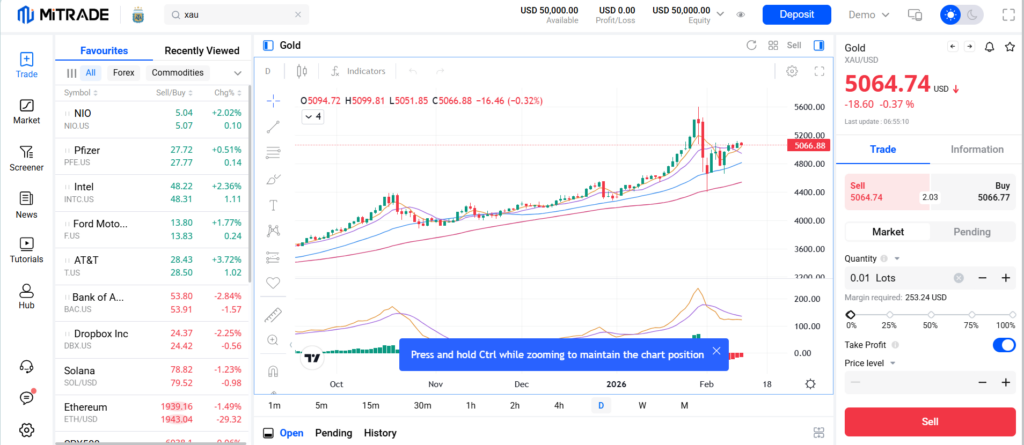This screenshot has height=445, width=1024.
Task: Click the blue Deposit button
Action: pos(796,15)
